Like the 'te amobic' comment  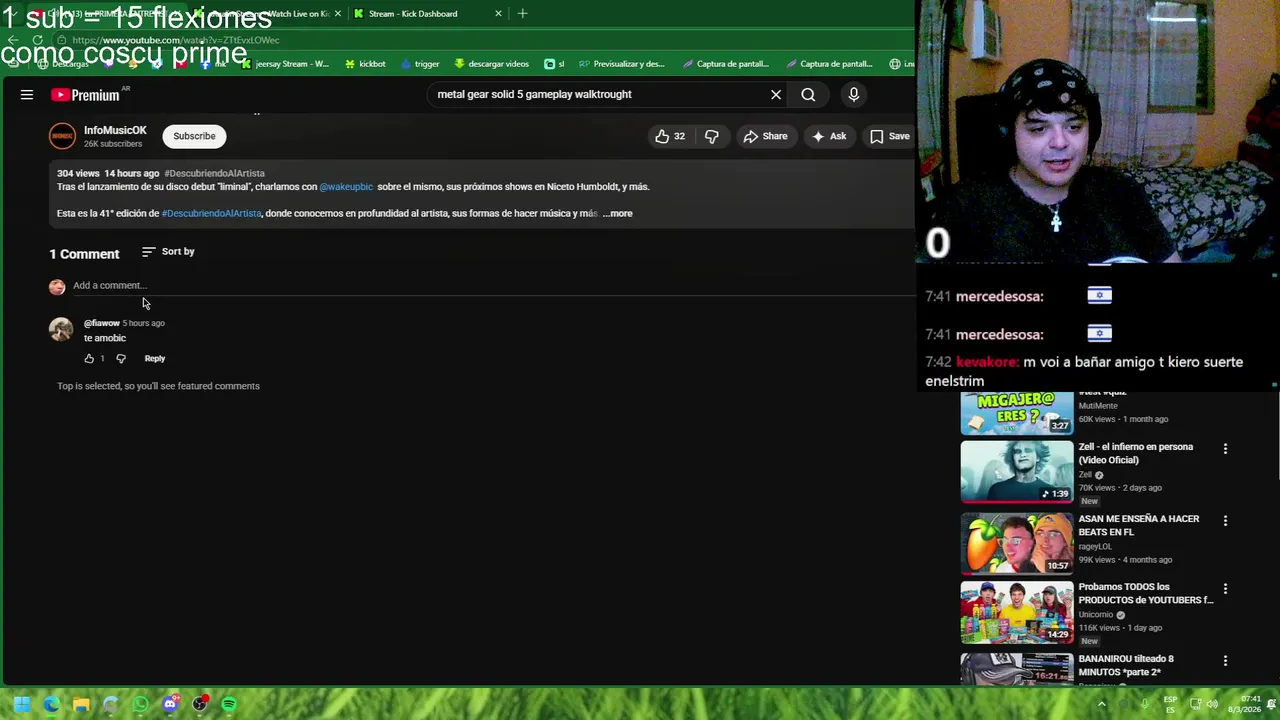89,359
